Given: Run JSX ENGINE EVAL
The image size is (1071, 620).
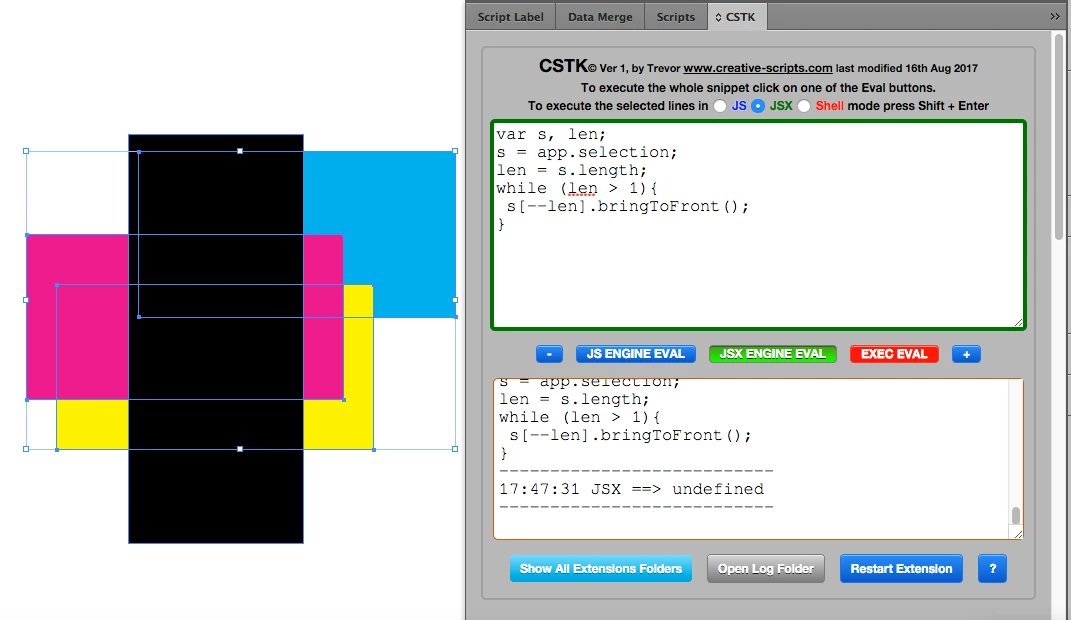Looking at the screenshot, I should click(x=773, y=354).
